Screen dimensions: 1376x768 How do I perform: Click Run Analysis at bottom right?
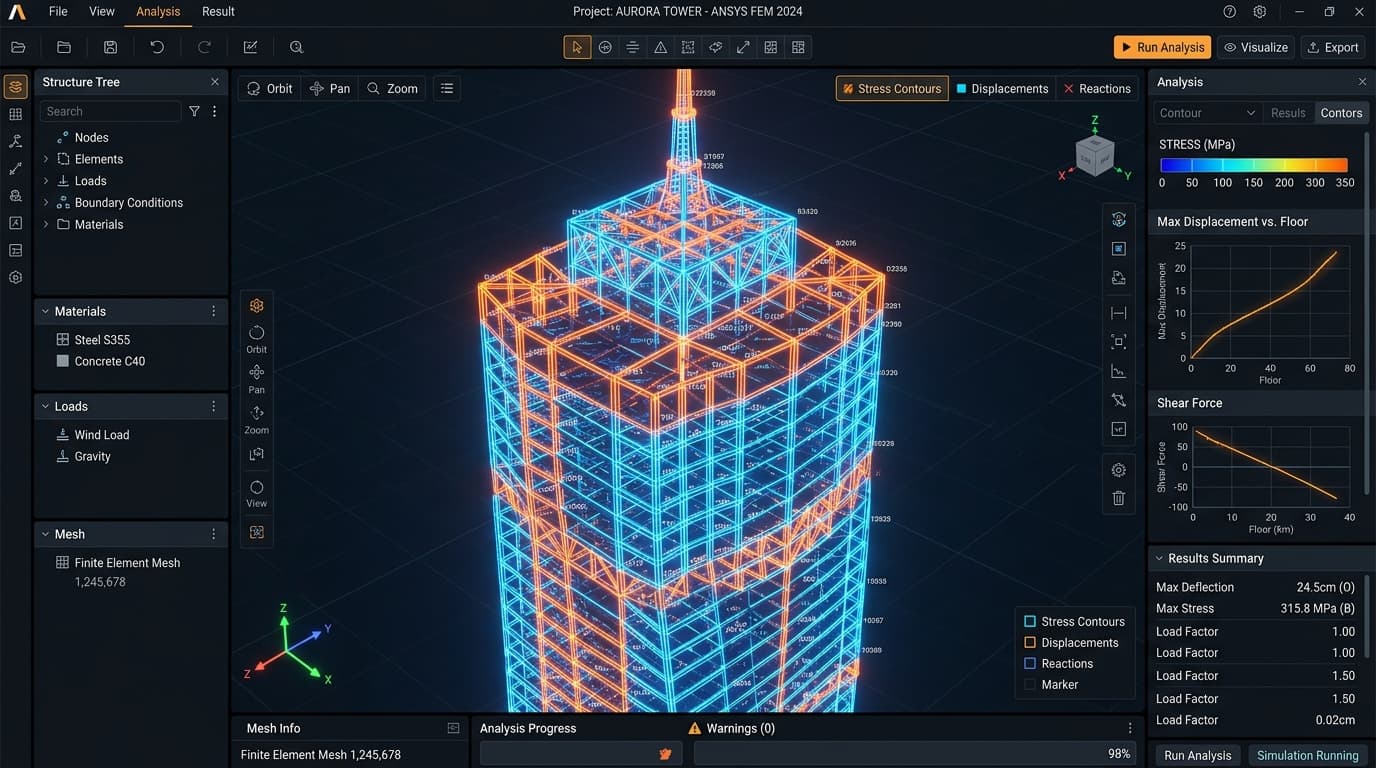[x=1198, y=755]
